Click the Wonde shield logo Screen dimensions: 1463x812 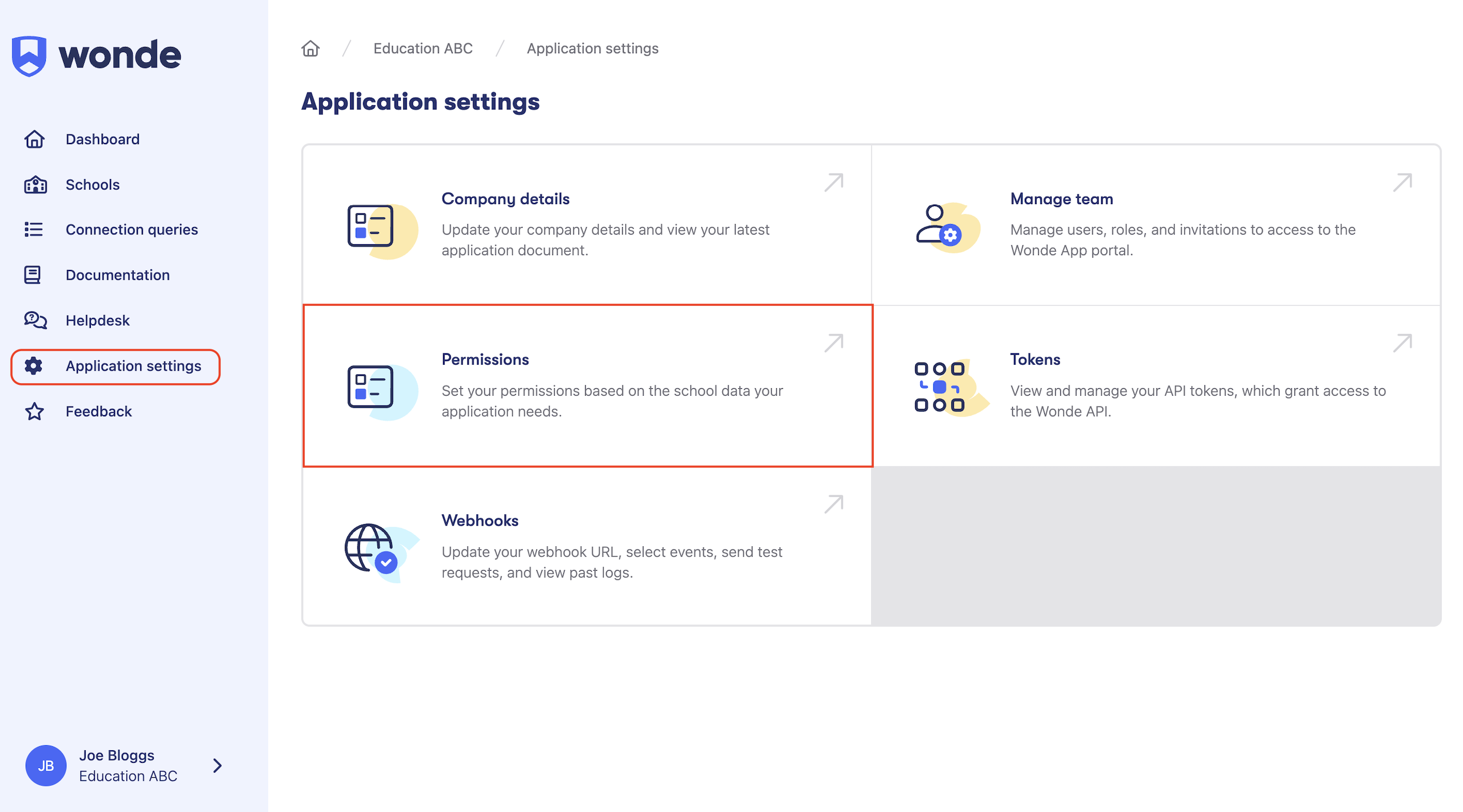(x=30, y=55)
